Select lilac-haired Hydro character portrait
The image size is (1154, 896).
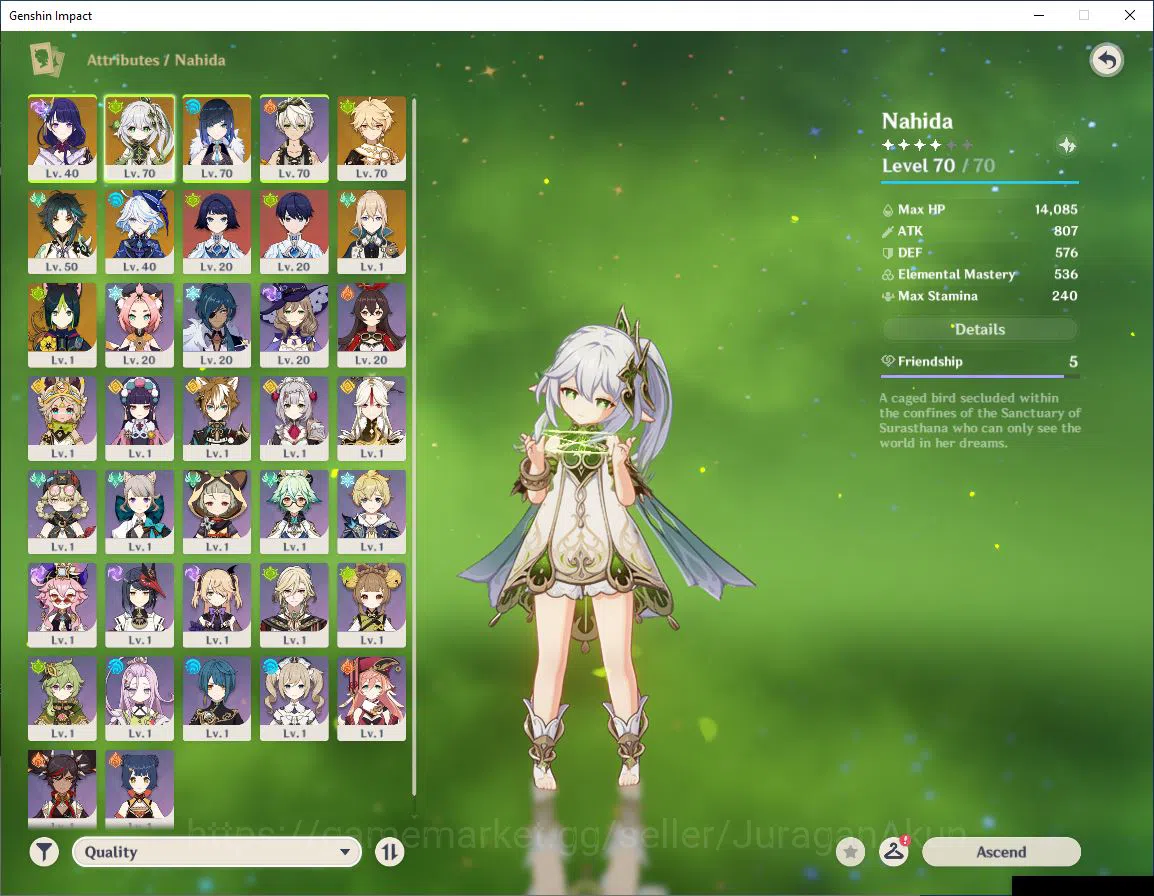click(x=139, y=699)
